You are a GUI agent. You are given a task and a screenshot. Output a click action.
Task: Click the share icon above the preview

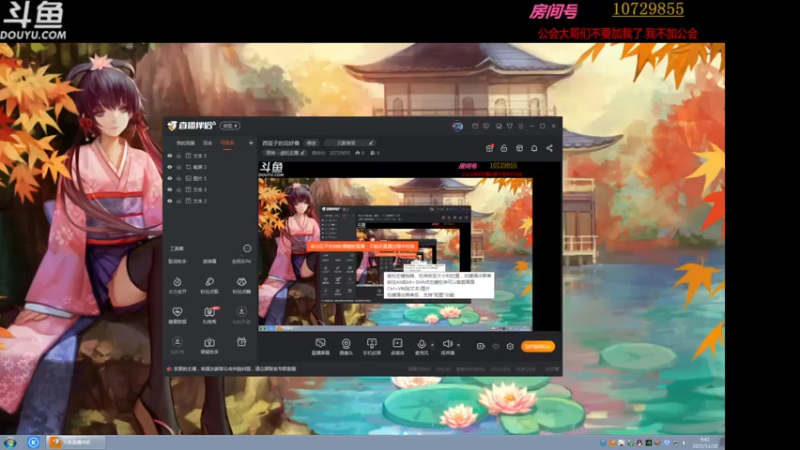[x=549, y=148]
